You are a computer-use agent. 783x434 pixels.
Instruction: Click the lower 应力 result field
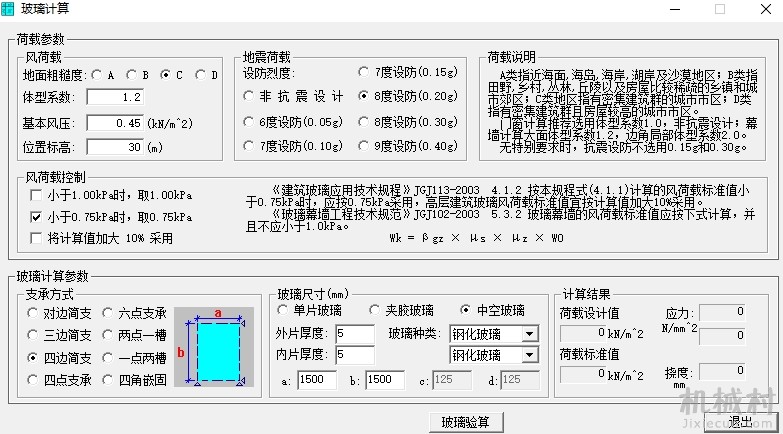tap(723, 336)
